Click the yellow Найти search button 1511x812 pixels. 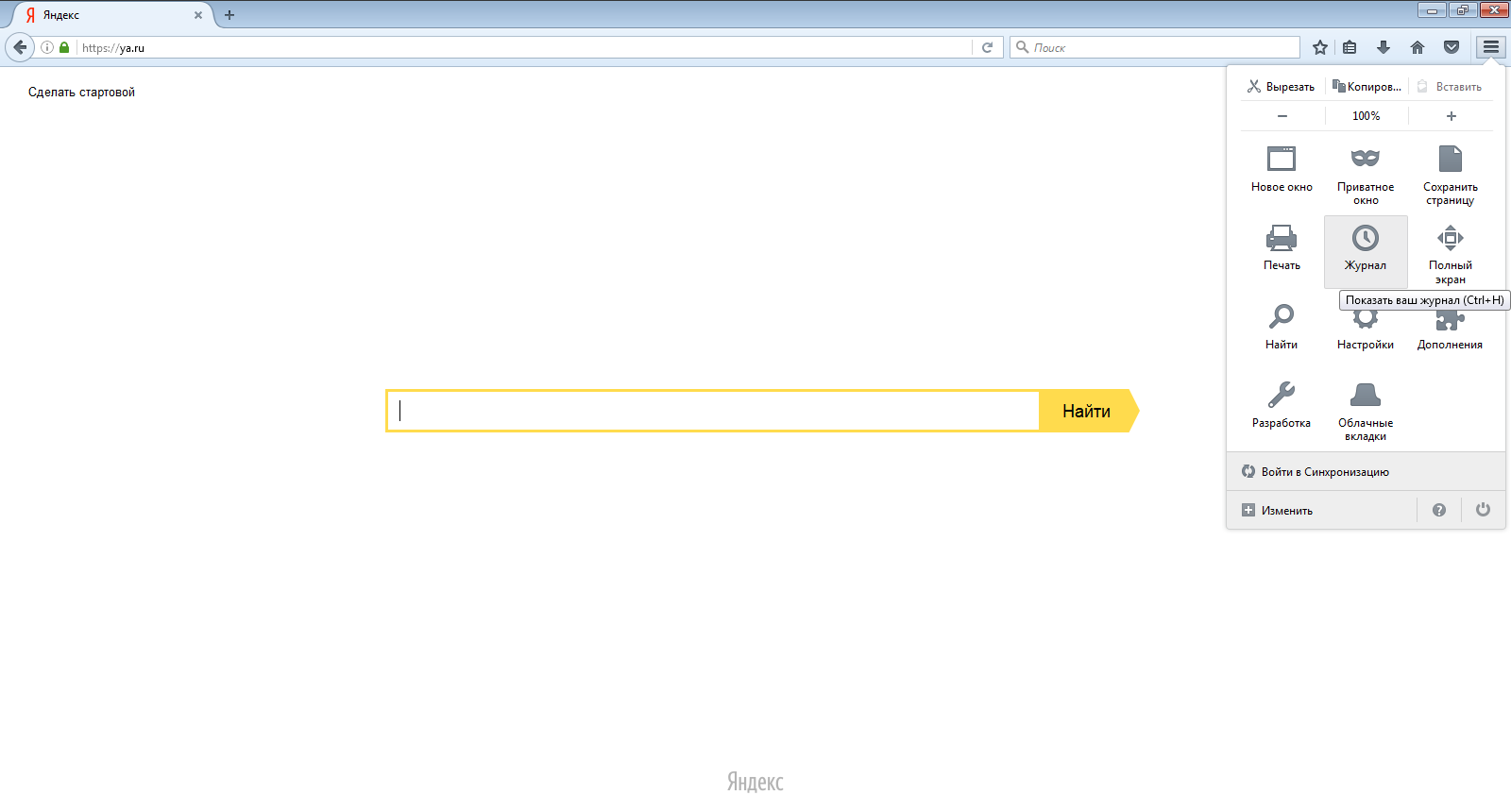coord(1089,411)
